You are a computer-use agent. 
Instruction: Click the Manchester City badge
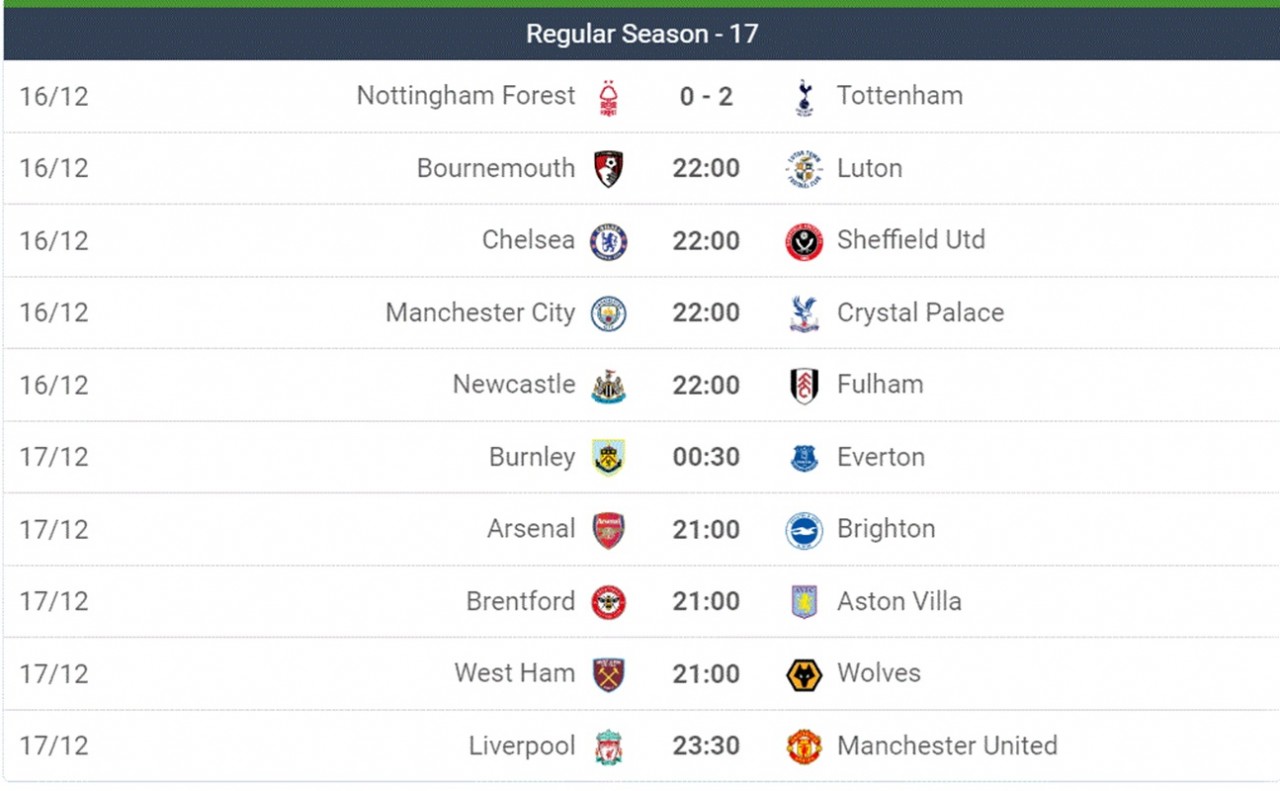coord(607,312)
